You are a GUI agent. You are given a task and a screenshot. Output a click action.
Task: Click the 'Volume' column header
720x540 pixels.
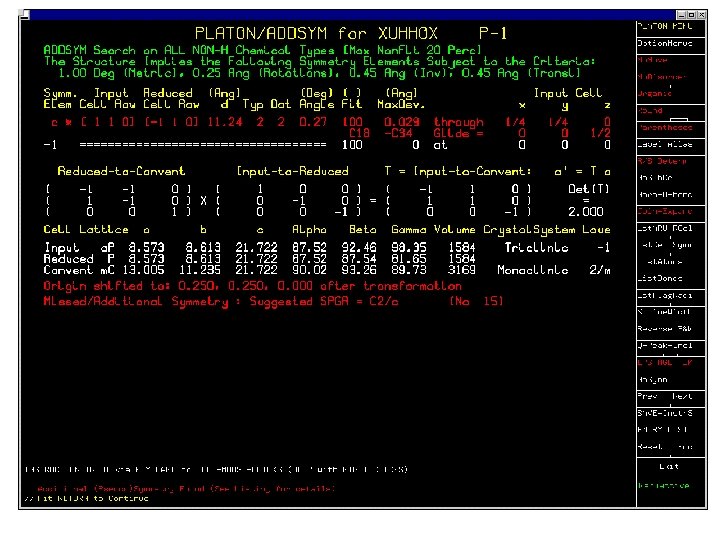click(455, 230)
